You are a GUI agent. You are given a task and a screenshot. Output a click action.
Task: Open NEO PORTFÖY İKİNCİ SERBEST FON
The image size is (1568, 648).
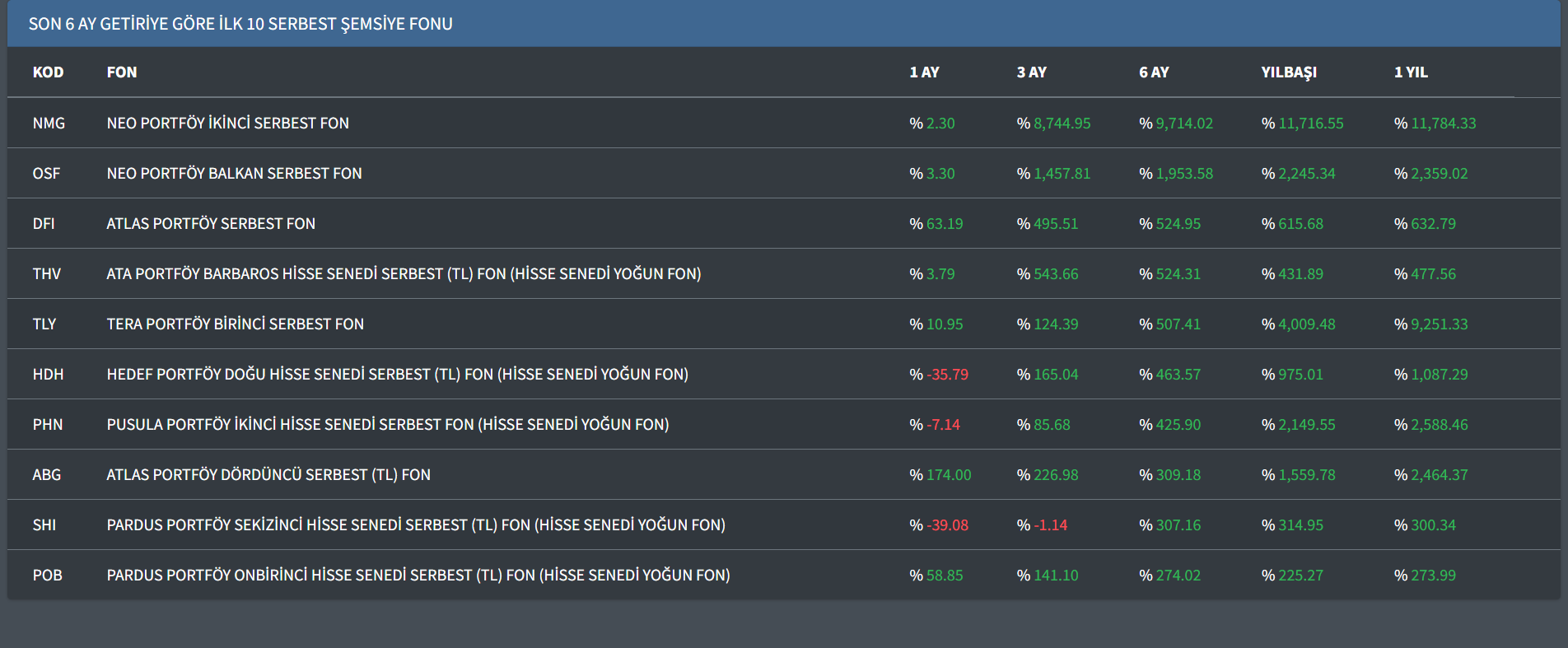click(227, 124)
